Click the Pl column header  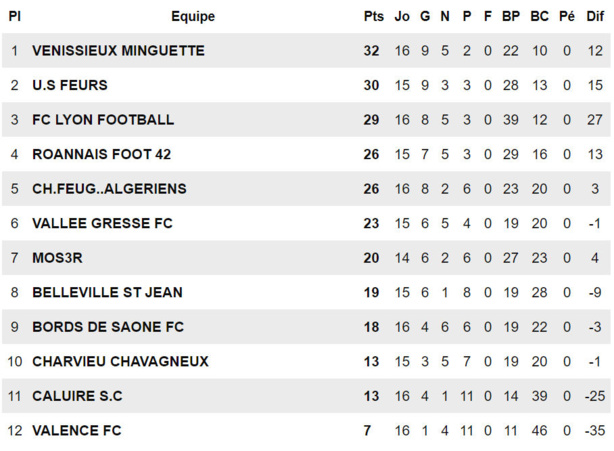(15, 17)
